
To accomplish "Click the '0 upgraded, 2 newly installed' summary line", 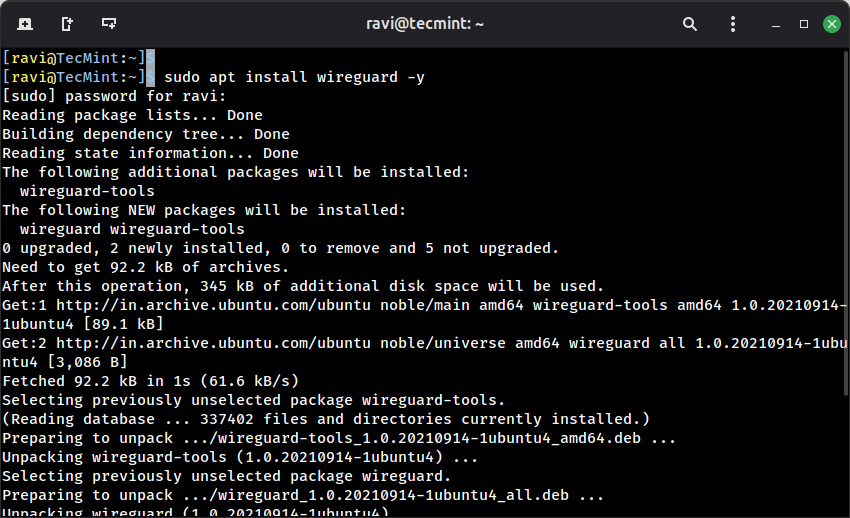I will click(280, 248).
